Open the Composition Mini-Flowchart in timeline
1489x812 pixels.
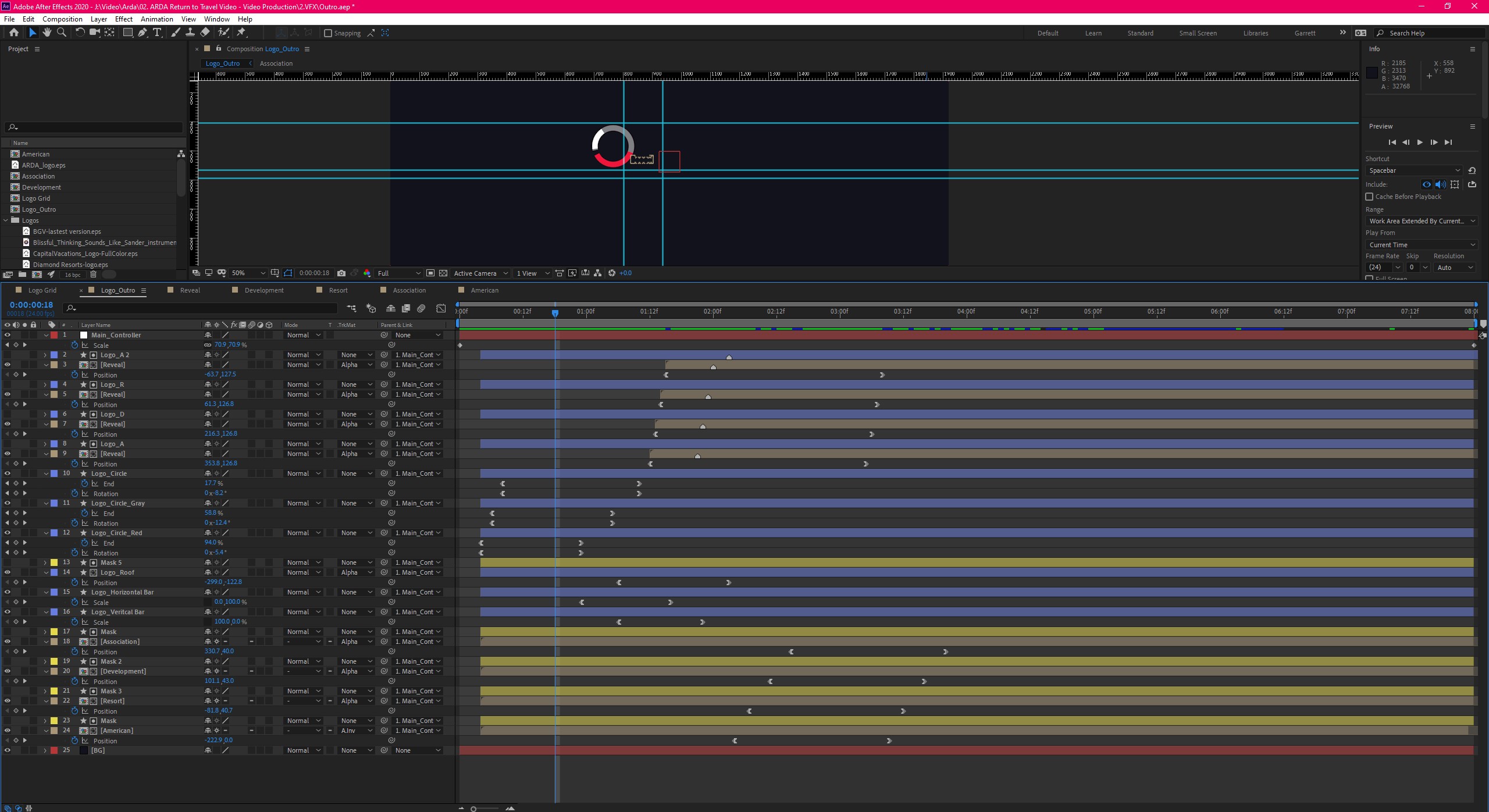[x=351, y=308]
